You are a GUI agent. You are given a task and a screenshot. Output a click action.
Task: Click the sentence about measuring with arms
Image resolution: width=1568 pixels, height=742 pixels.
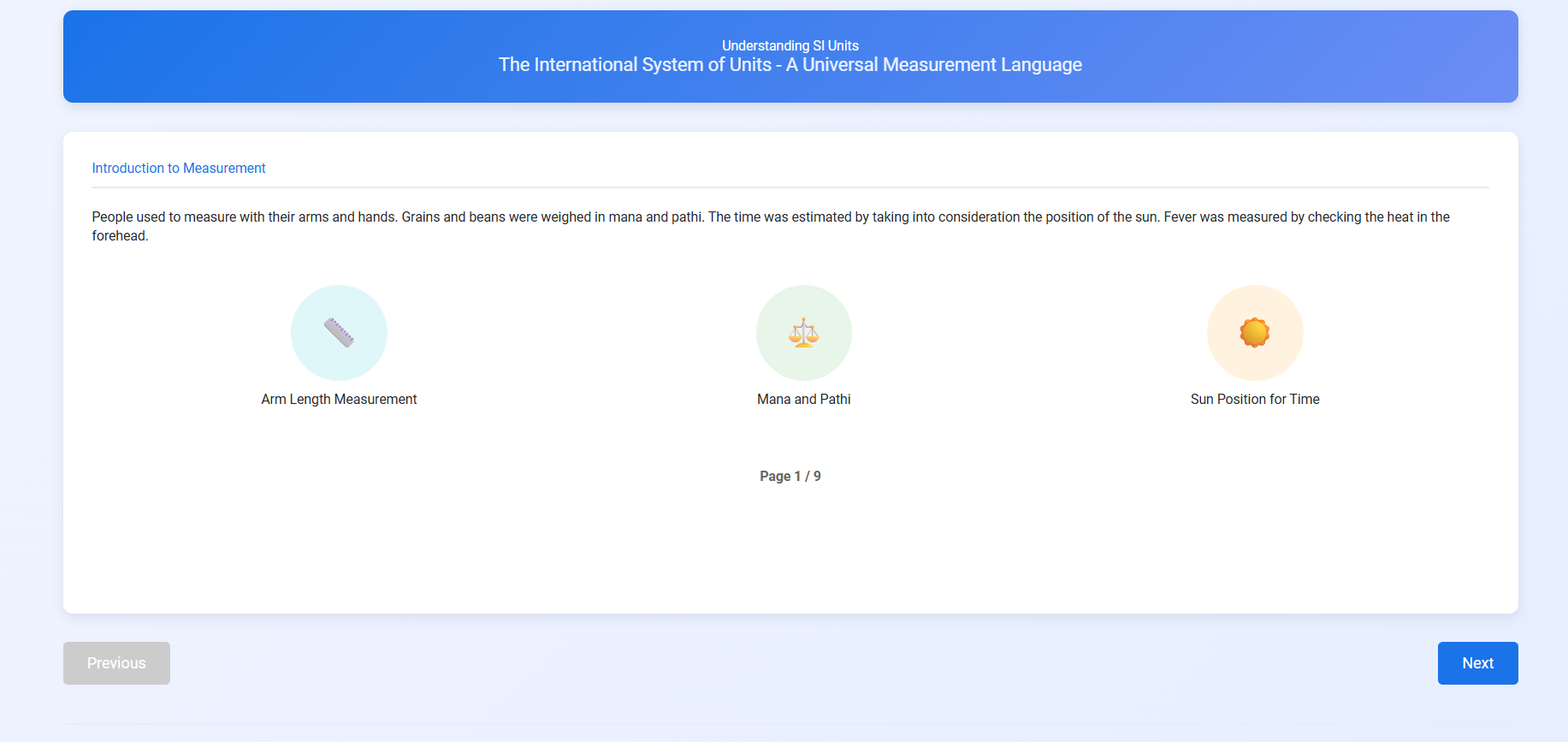coord(246,217)
